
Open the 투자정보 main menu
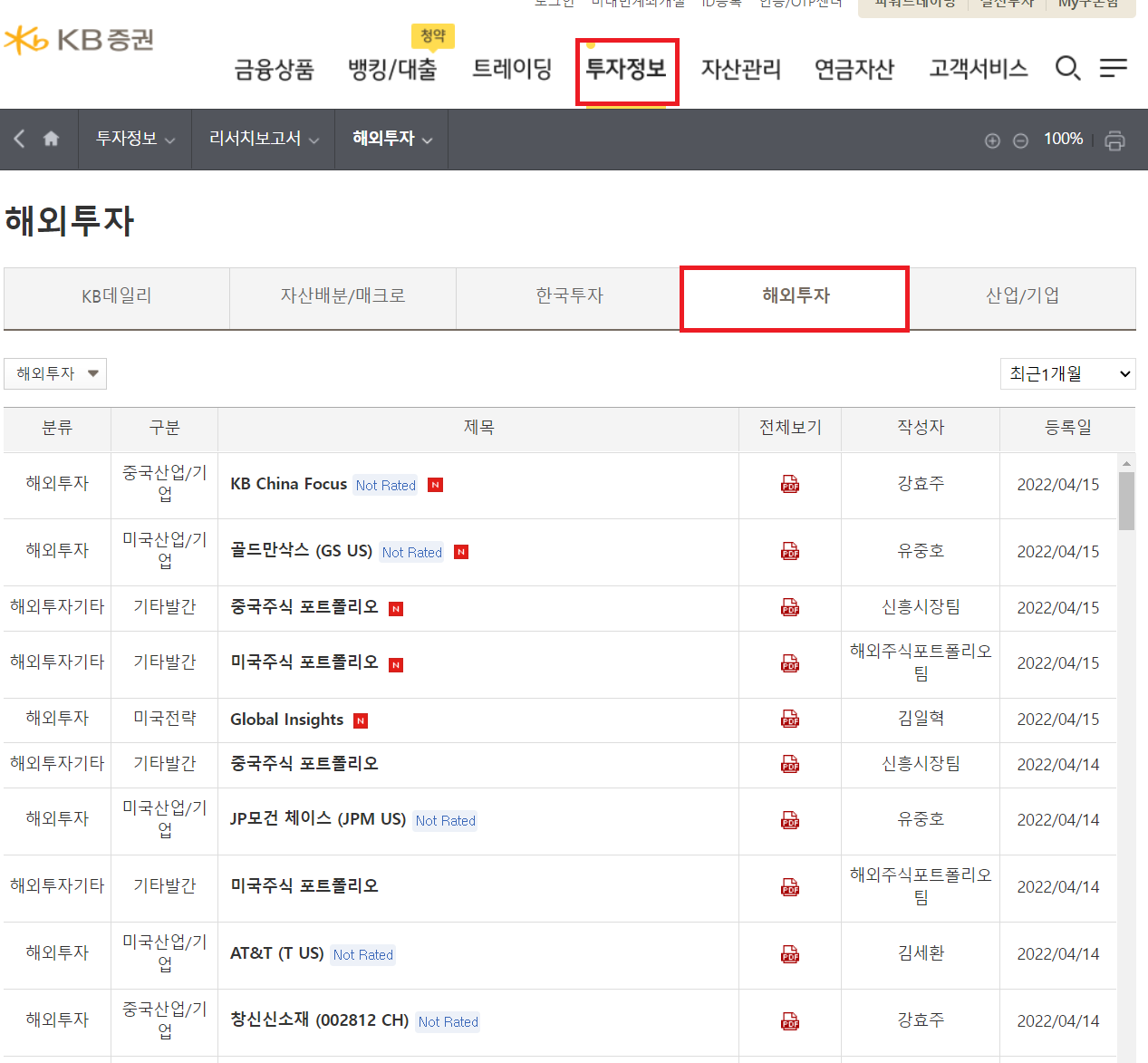[x=626, y=69]
